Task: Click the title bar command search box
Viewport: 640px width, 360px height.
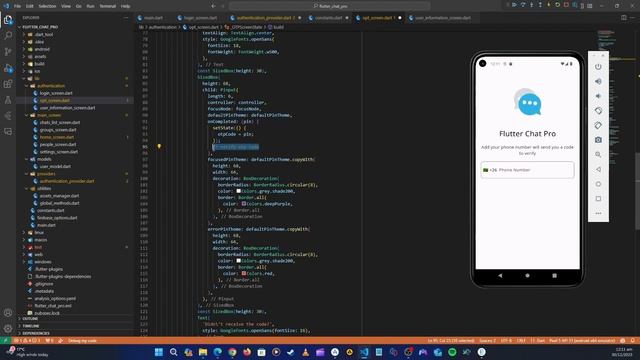Action: (x=330, y=6)
